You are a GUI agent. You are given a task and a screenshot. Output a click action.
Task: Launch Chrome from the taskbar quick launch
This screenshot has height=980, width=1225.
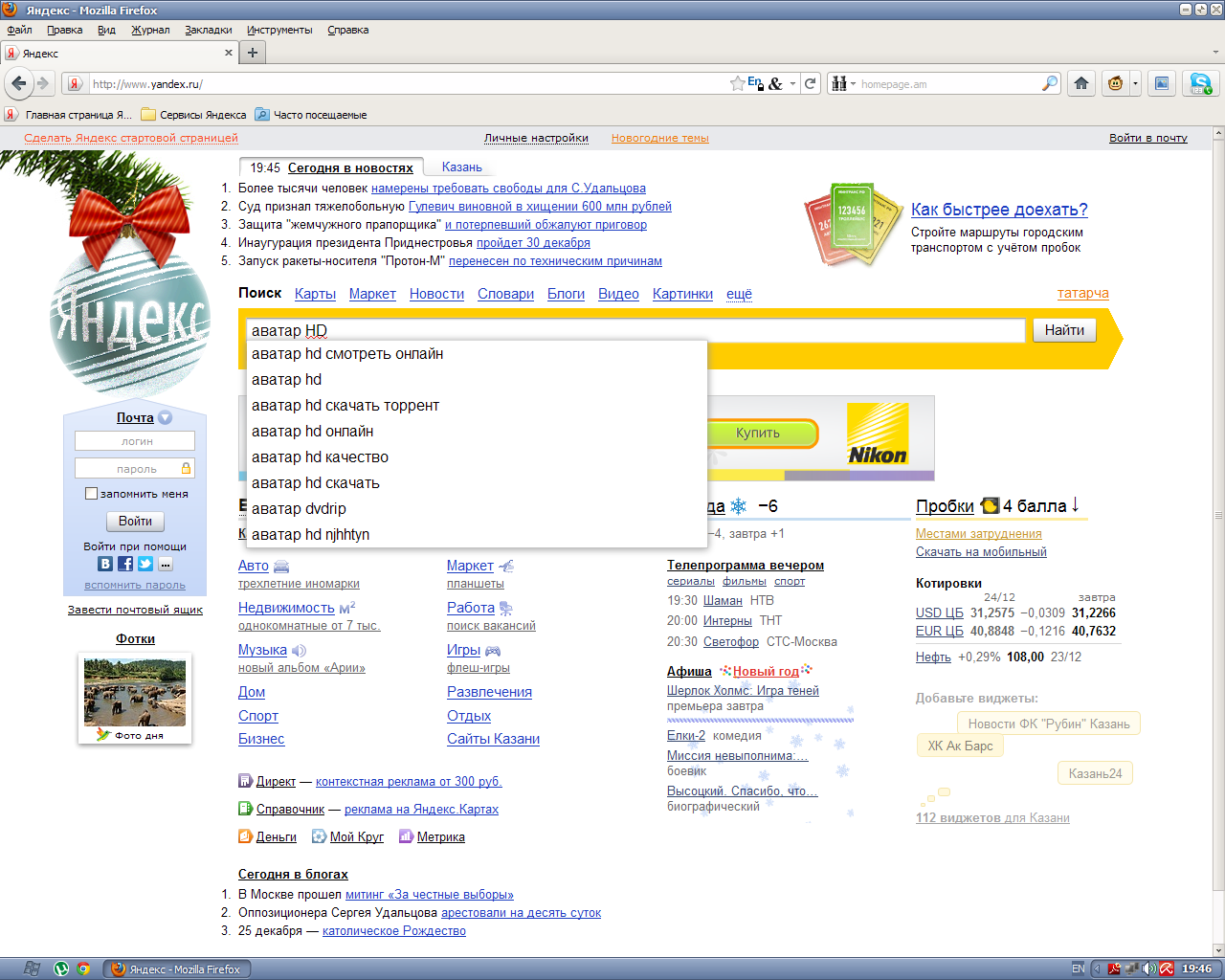tap(83, 969)
